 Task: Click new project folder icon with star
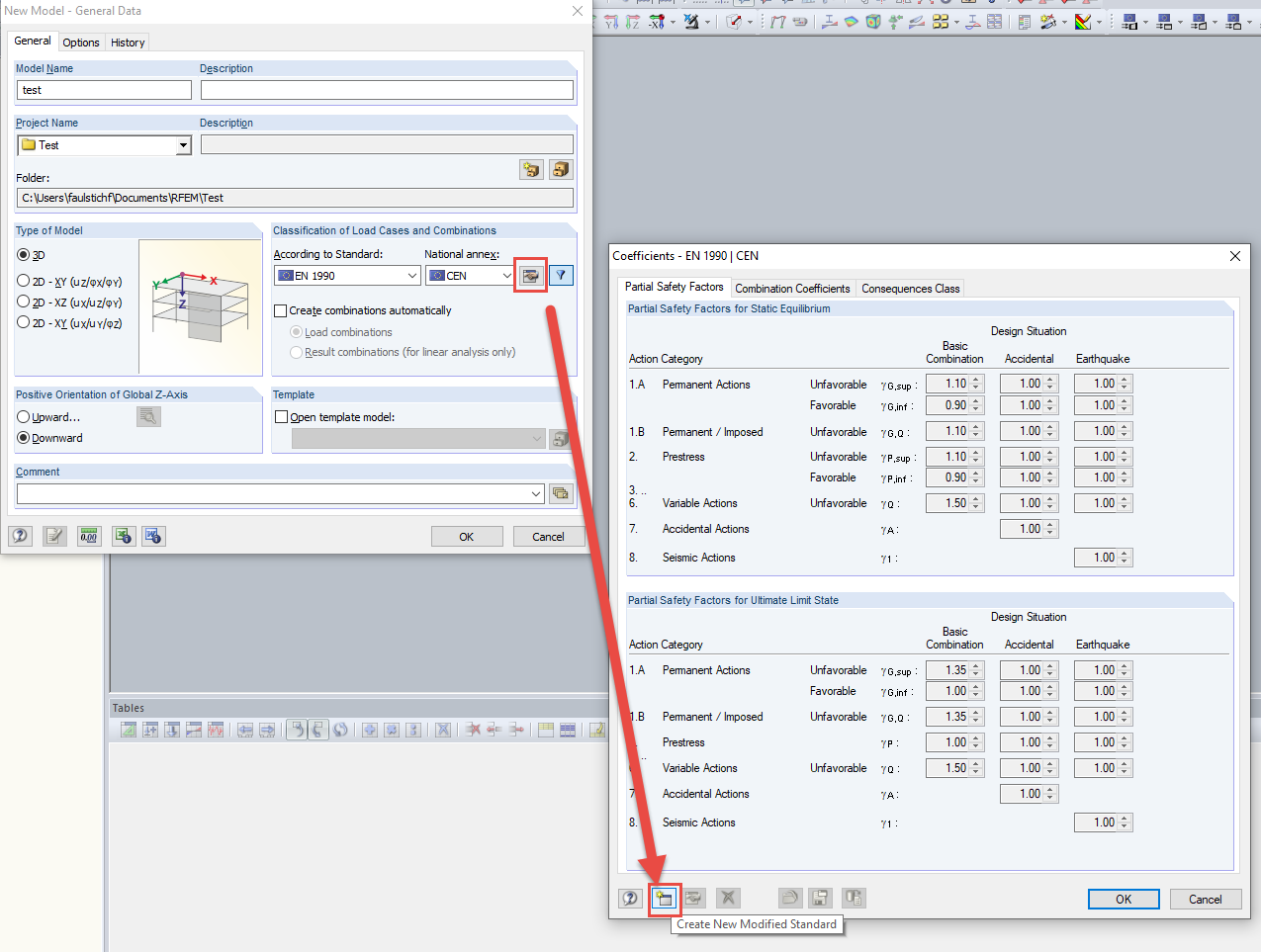click(532, 170)
